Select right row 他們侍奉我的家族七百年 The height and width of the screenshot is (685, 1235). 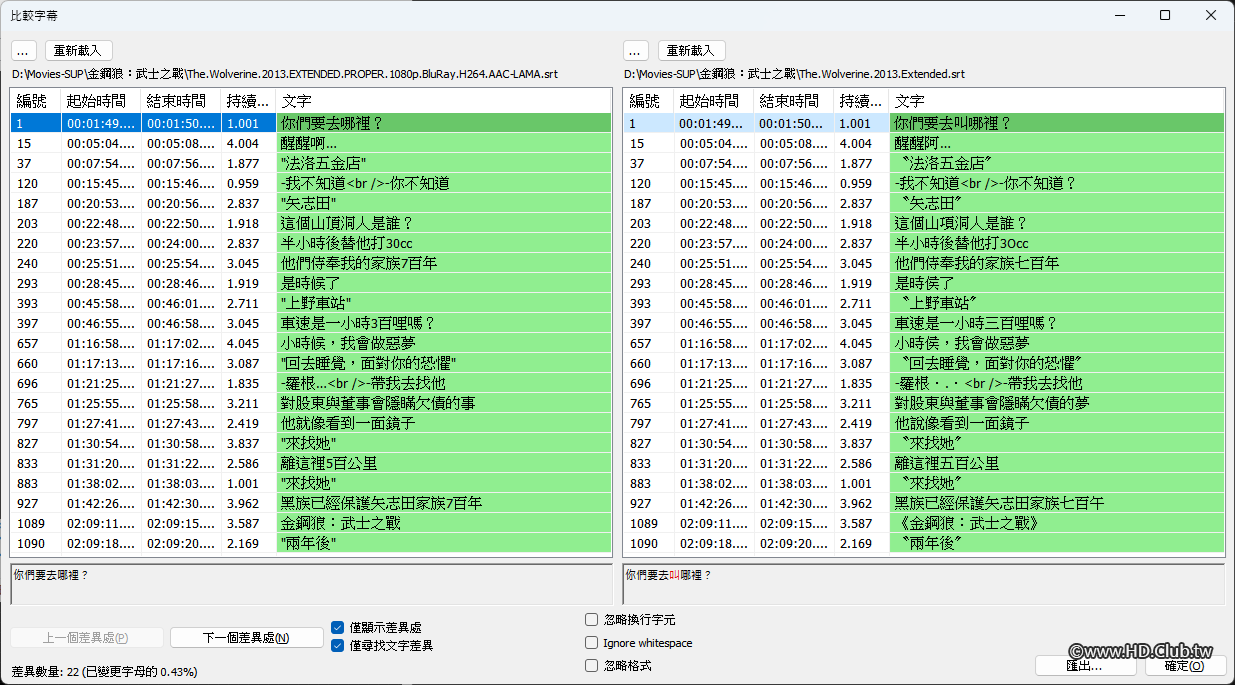click(924, 263)
